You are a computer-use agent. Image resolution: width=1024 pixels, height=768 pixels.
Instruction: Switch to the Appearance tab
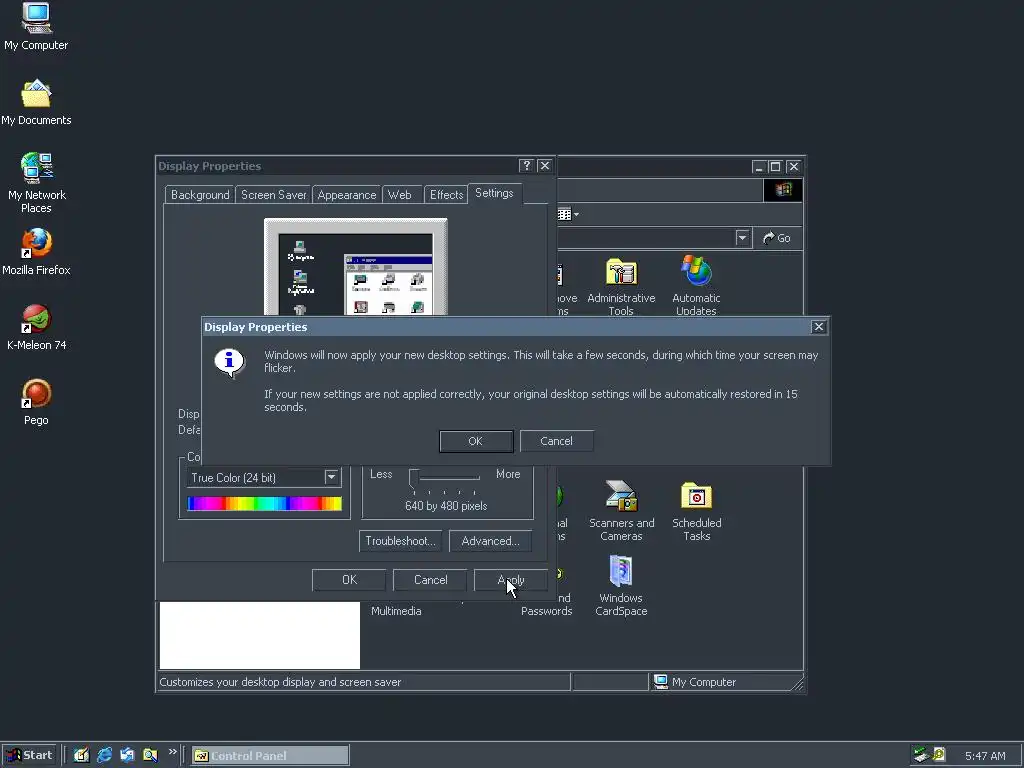347,195
